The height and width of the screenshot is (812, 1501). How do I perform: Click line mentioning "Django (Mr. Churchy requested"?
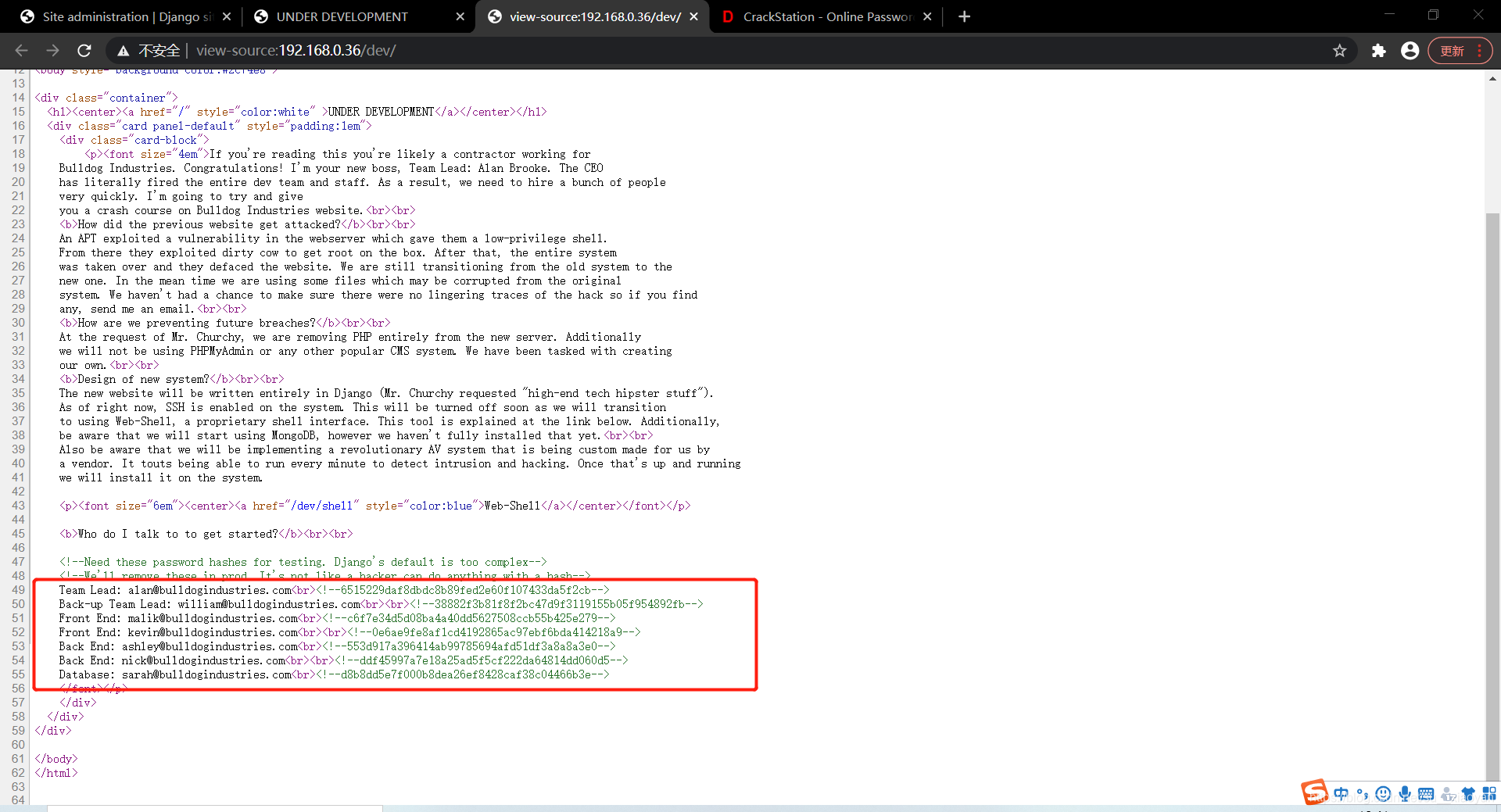[x=386, y=393]
